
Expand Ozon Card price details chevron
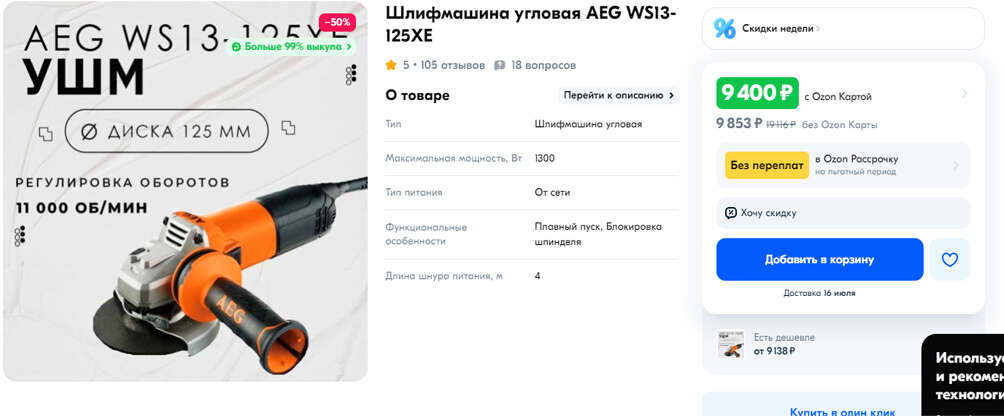964,94
